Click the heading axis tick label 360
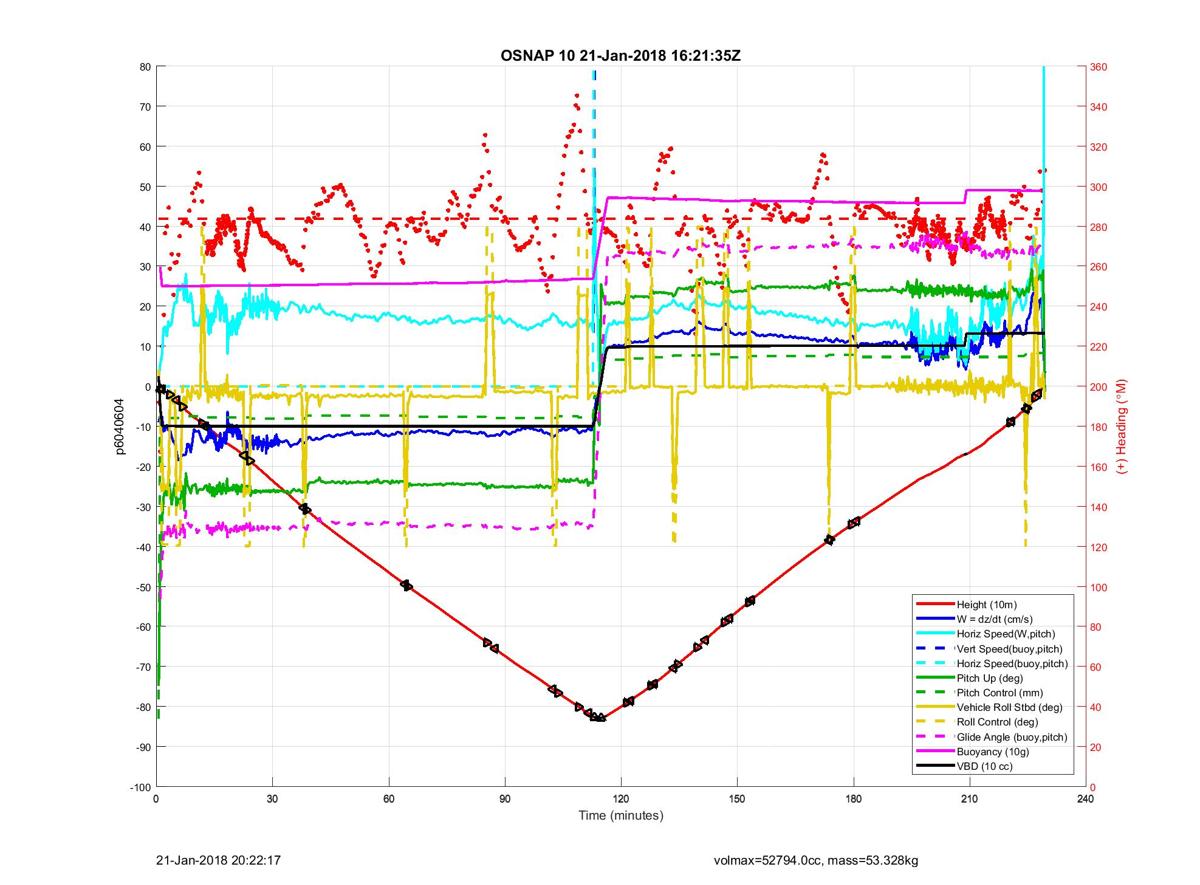Screen dimensions: 1200x885 [x=1099, y=67]
